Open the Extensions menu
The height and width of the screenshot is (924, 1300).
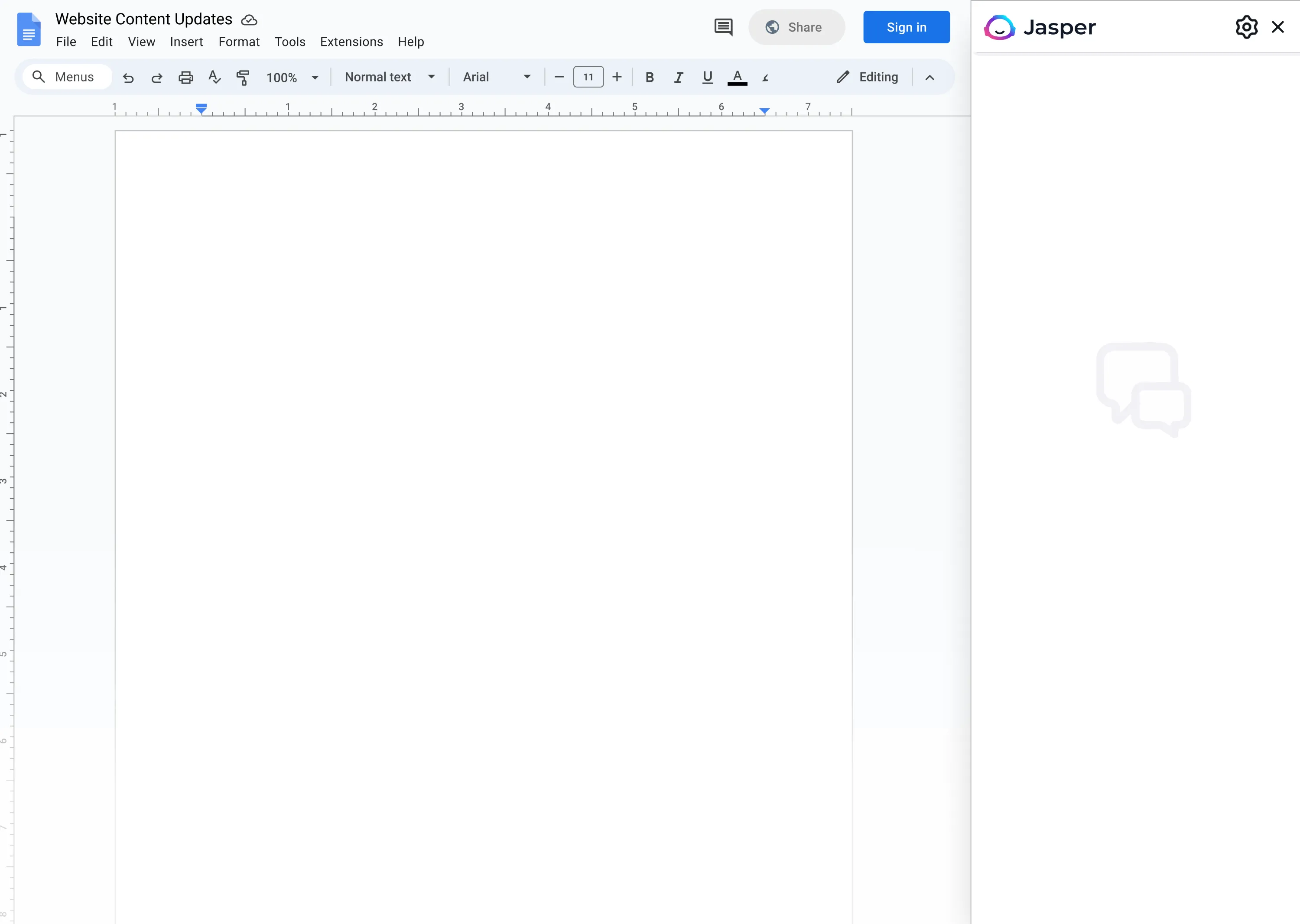point(351,42)
